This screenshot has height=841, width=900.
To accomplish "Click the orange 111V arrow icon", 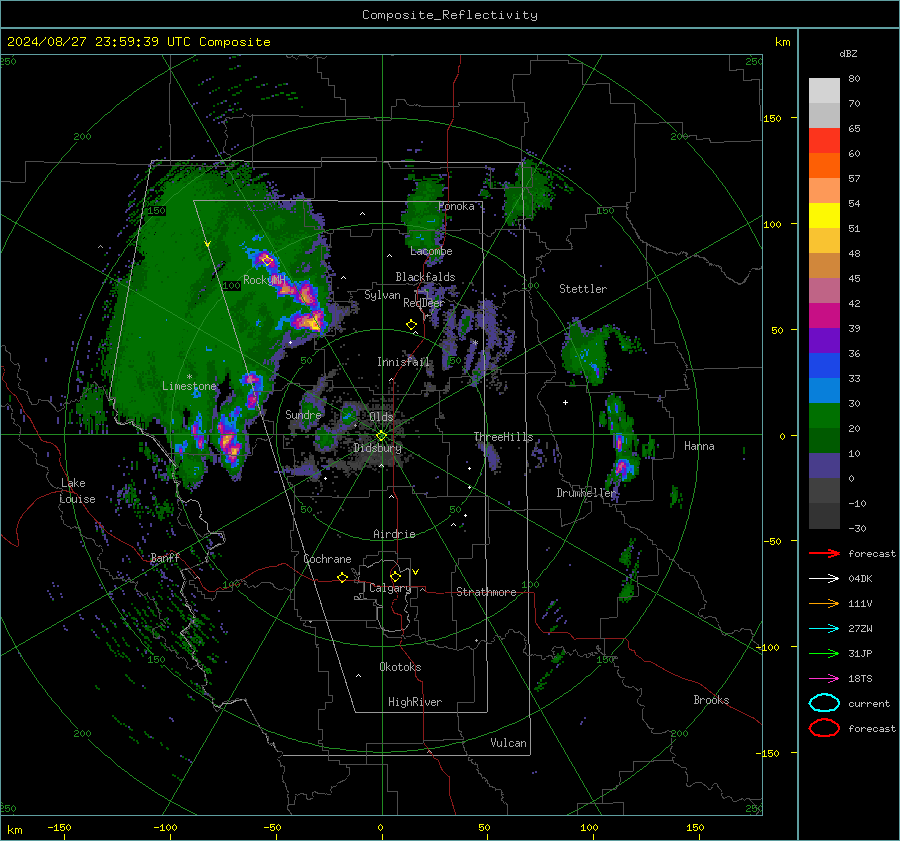I will 824,603.
